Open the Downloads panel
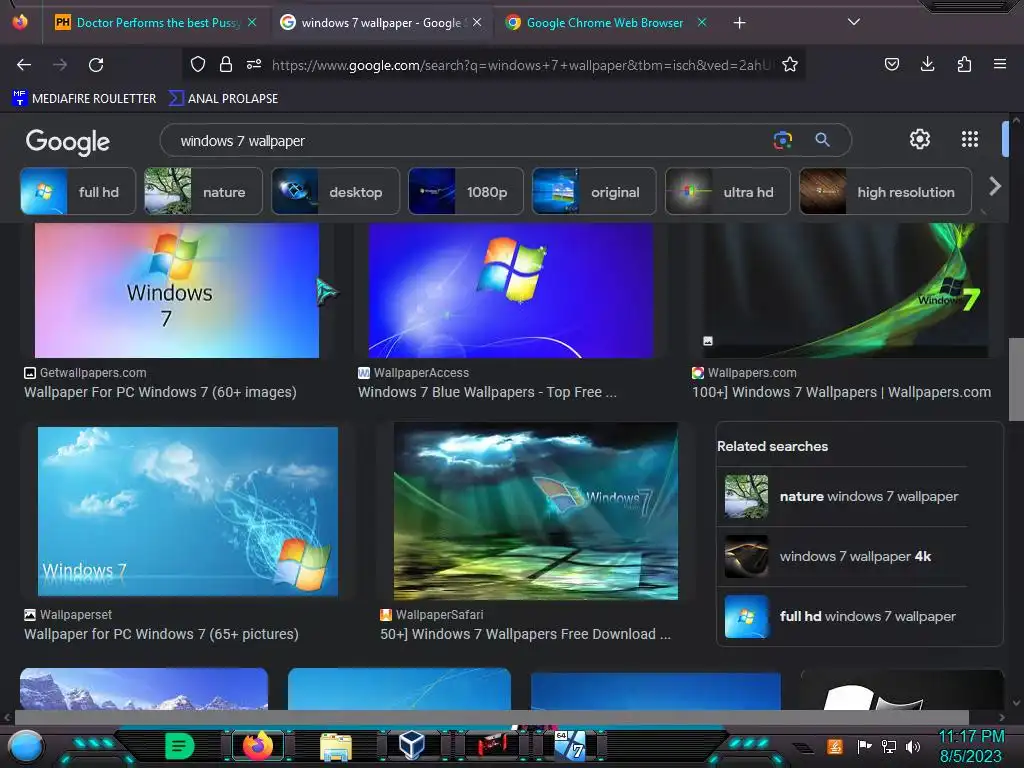 [927, 64]
